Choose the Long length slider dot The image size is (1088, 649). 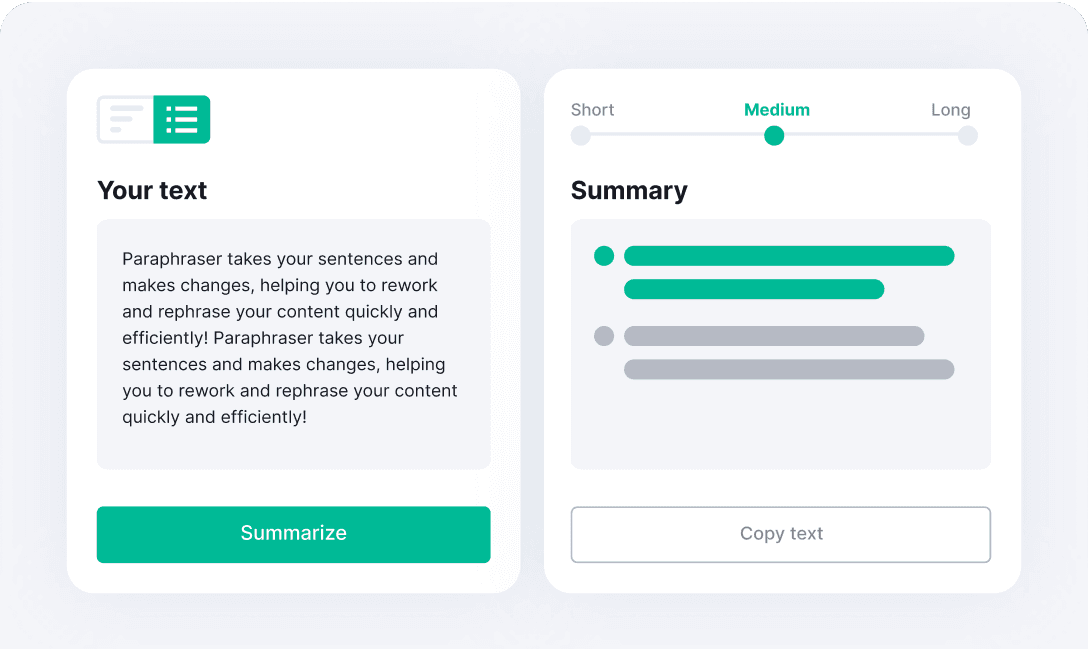[x=967, y=135]
